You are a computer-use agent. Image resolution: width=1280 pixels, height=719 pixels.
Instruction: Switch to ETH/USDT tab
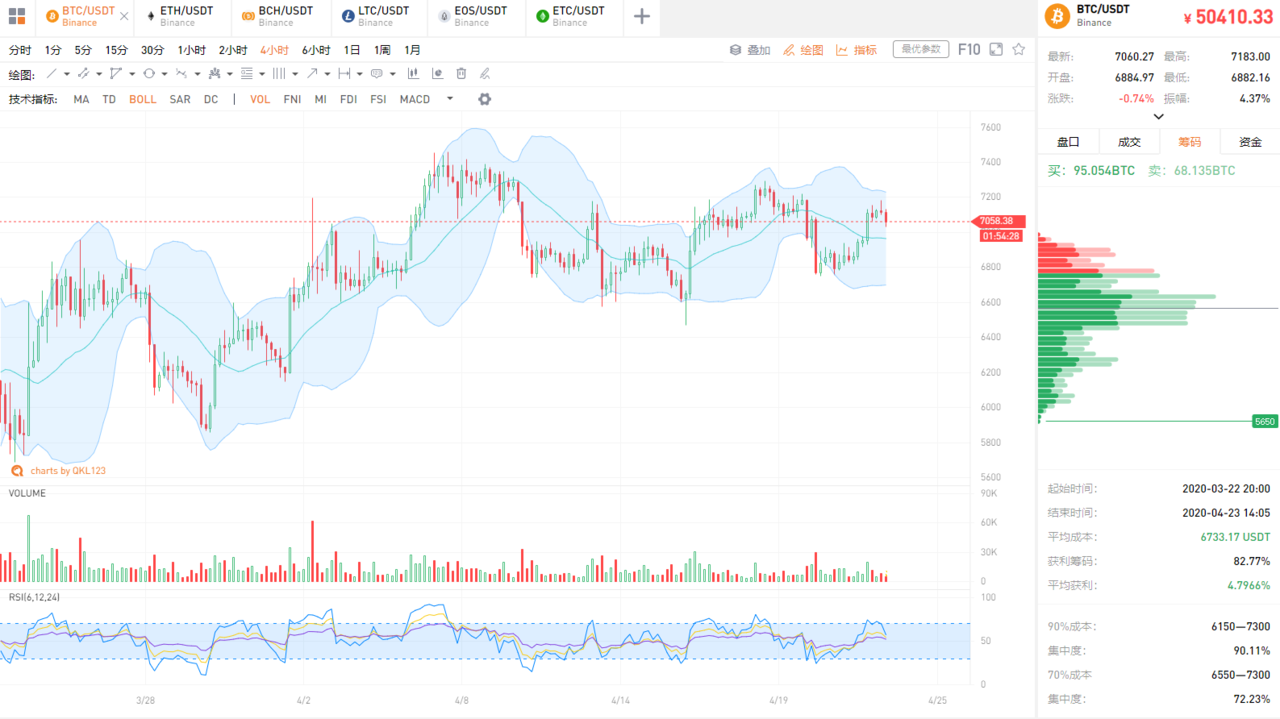click(184, 16)
